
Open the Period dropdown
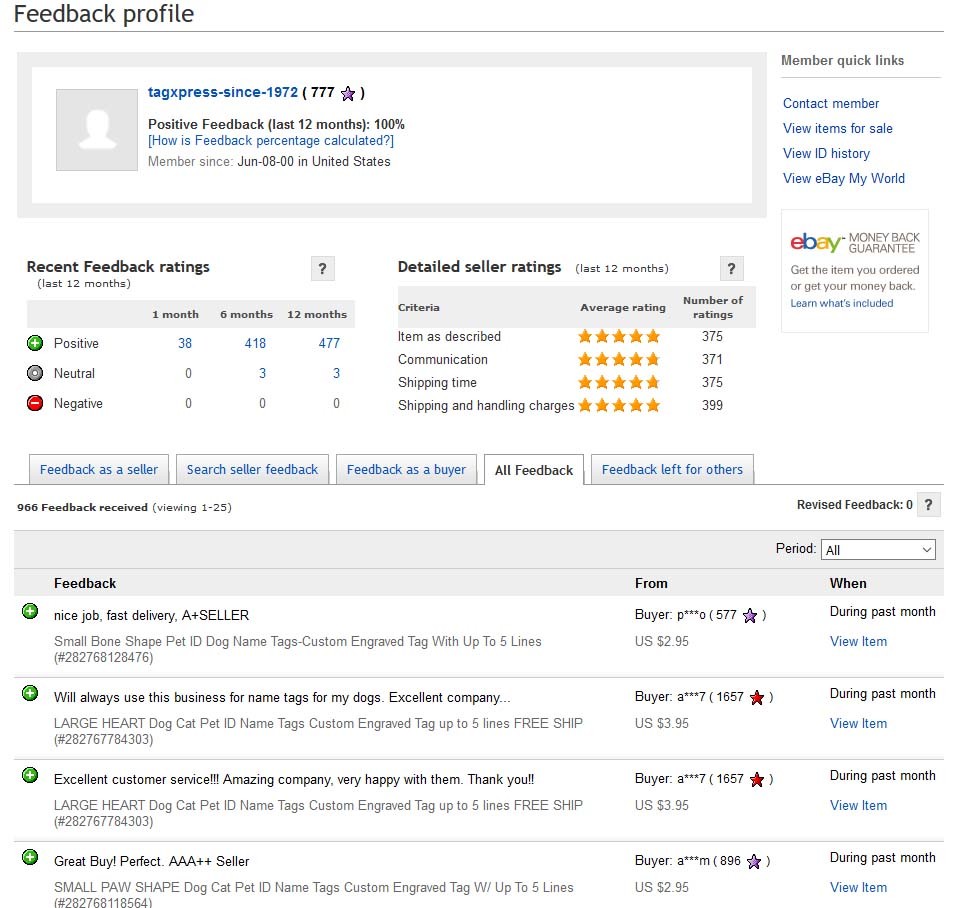pos(877,549)
